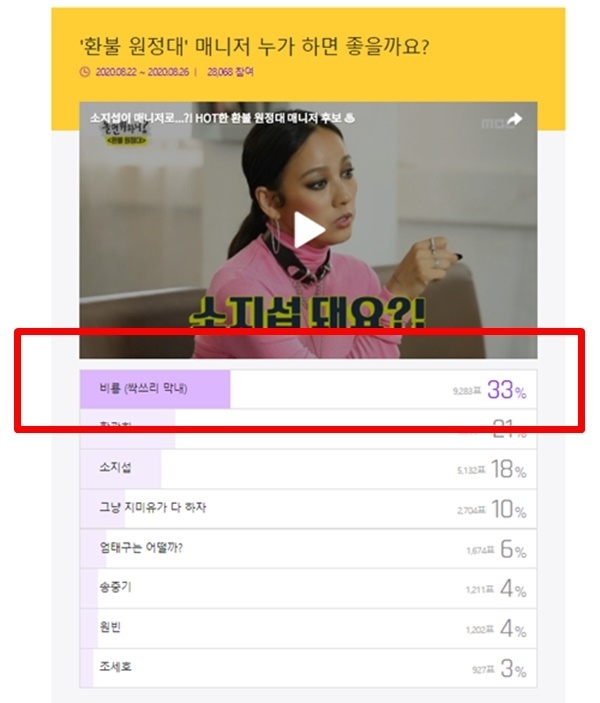Screen dimensions: 600x703
Task: Select the 조세호 poll option
Action: [309, 668]
